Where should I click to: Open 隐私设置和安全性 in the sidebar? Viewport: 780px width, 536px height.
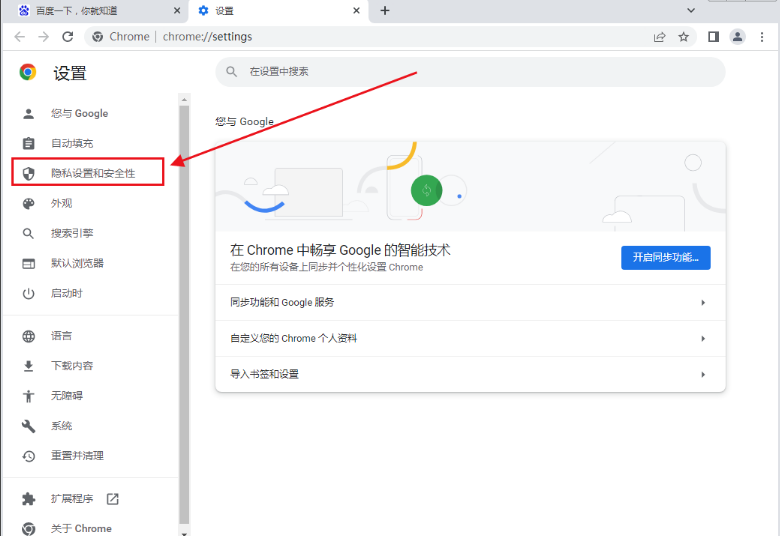tap(88, 172)
